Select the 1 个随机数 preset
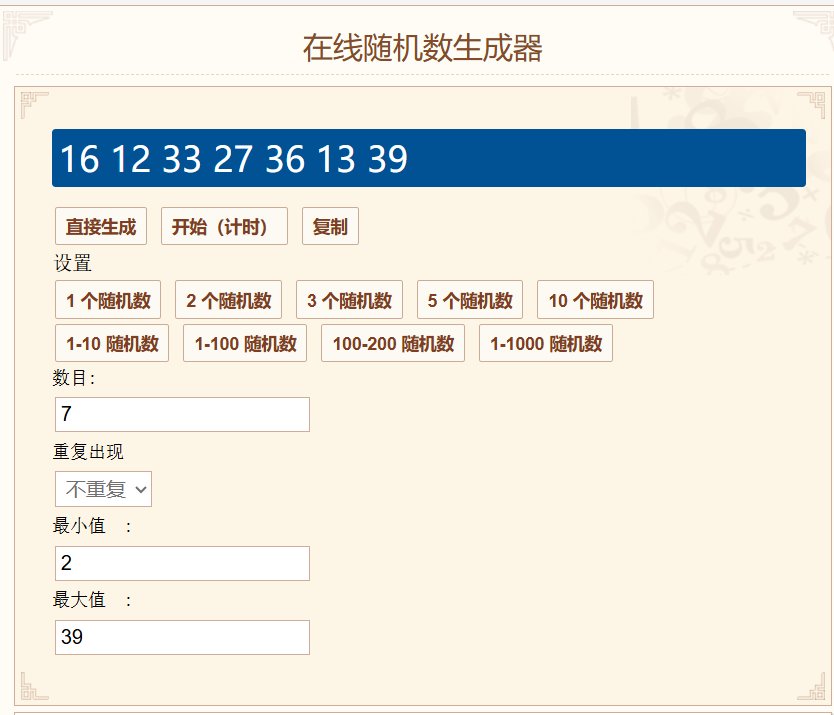 click(x=108, y=300)
